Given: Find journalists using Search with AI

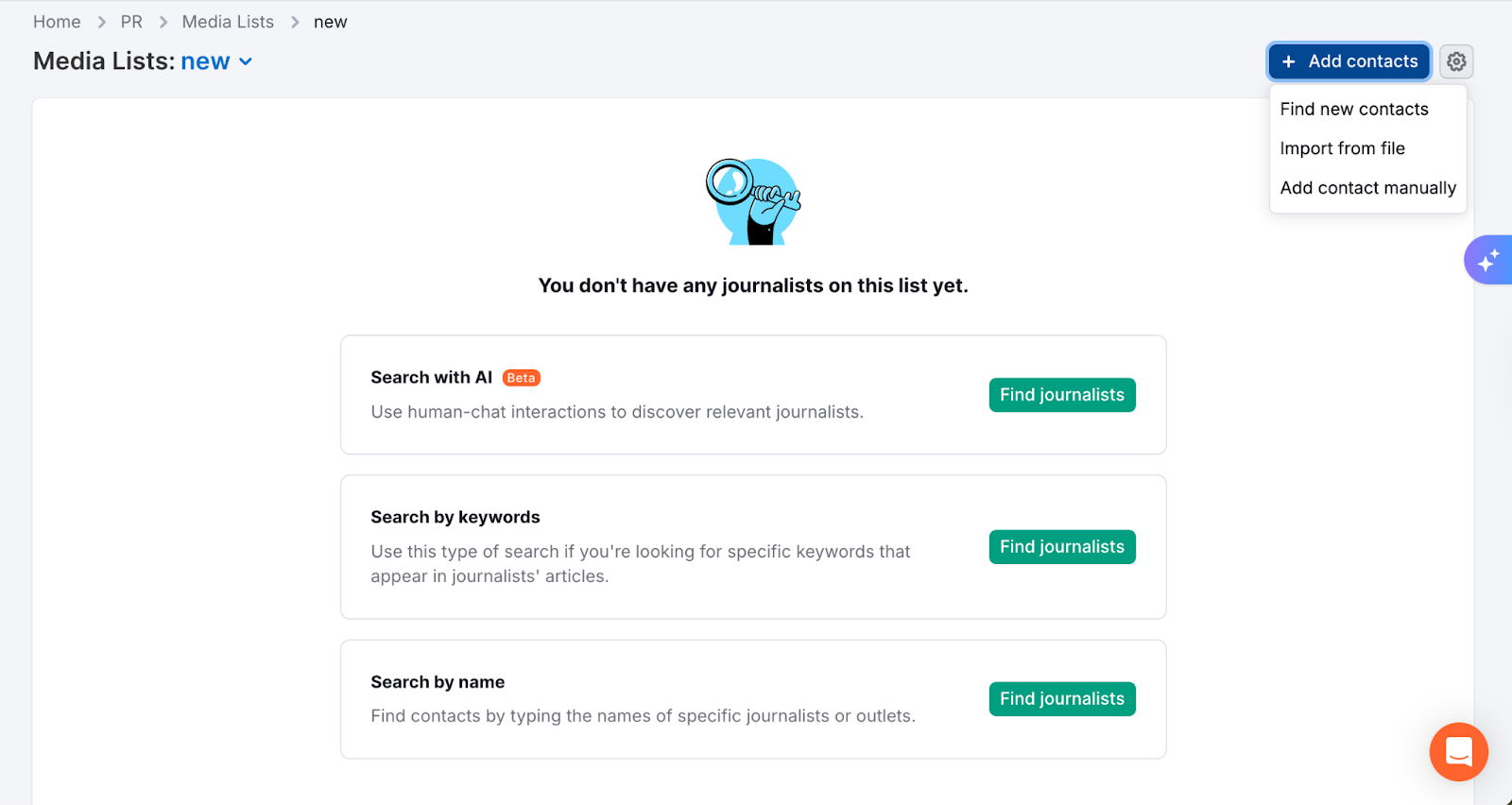Looking at the screenshot, I should point(1061,395).
